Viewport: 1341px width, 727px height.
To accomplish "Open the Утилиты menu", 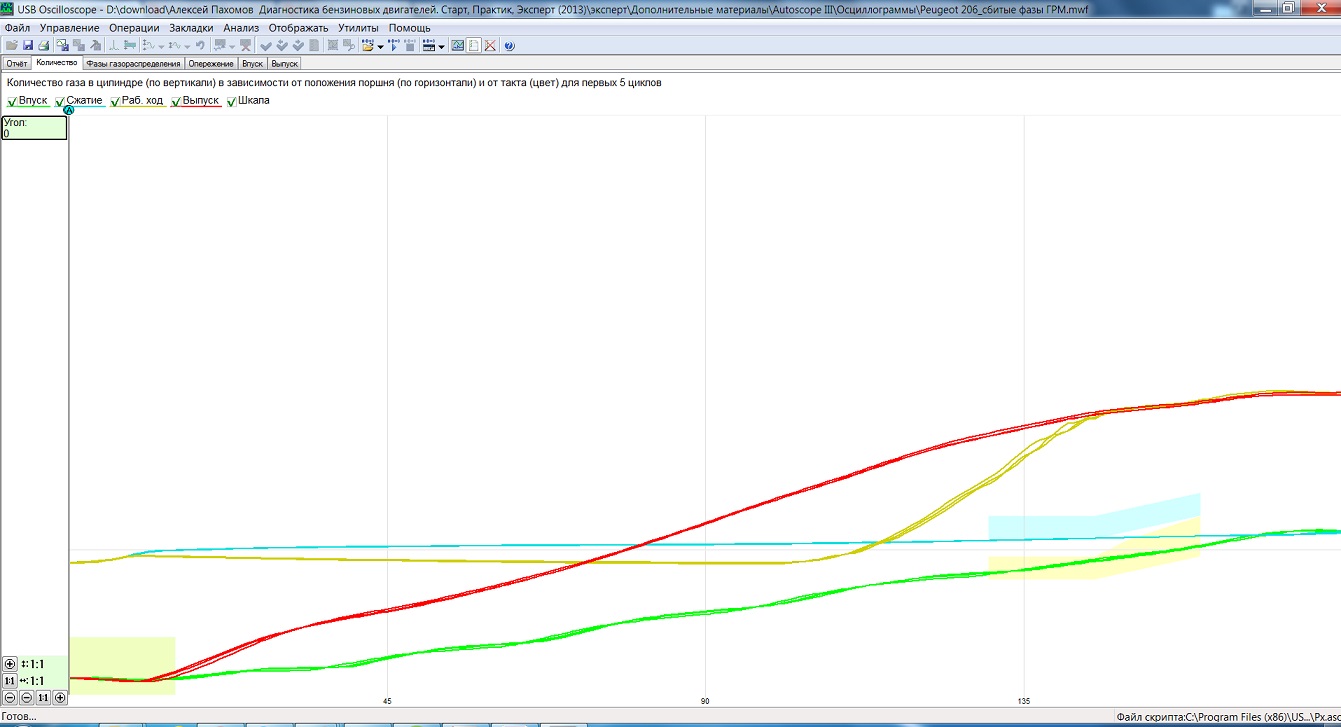I will (x=358, y=28).
